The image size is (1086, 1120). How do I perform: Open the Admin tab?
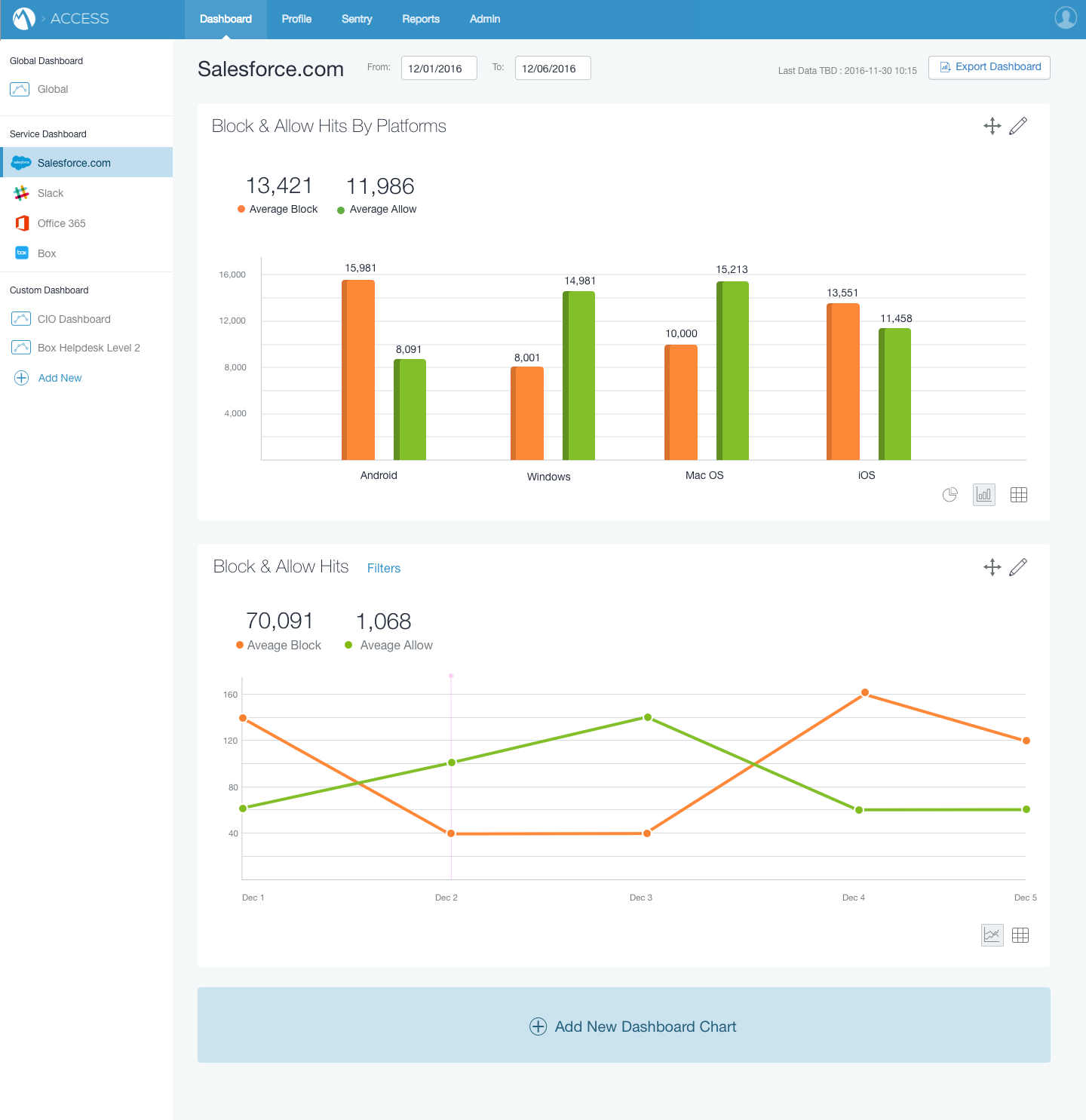[x=485, y=19]
